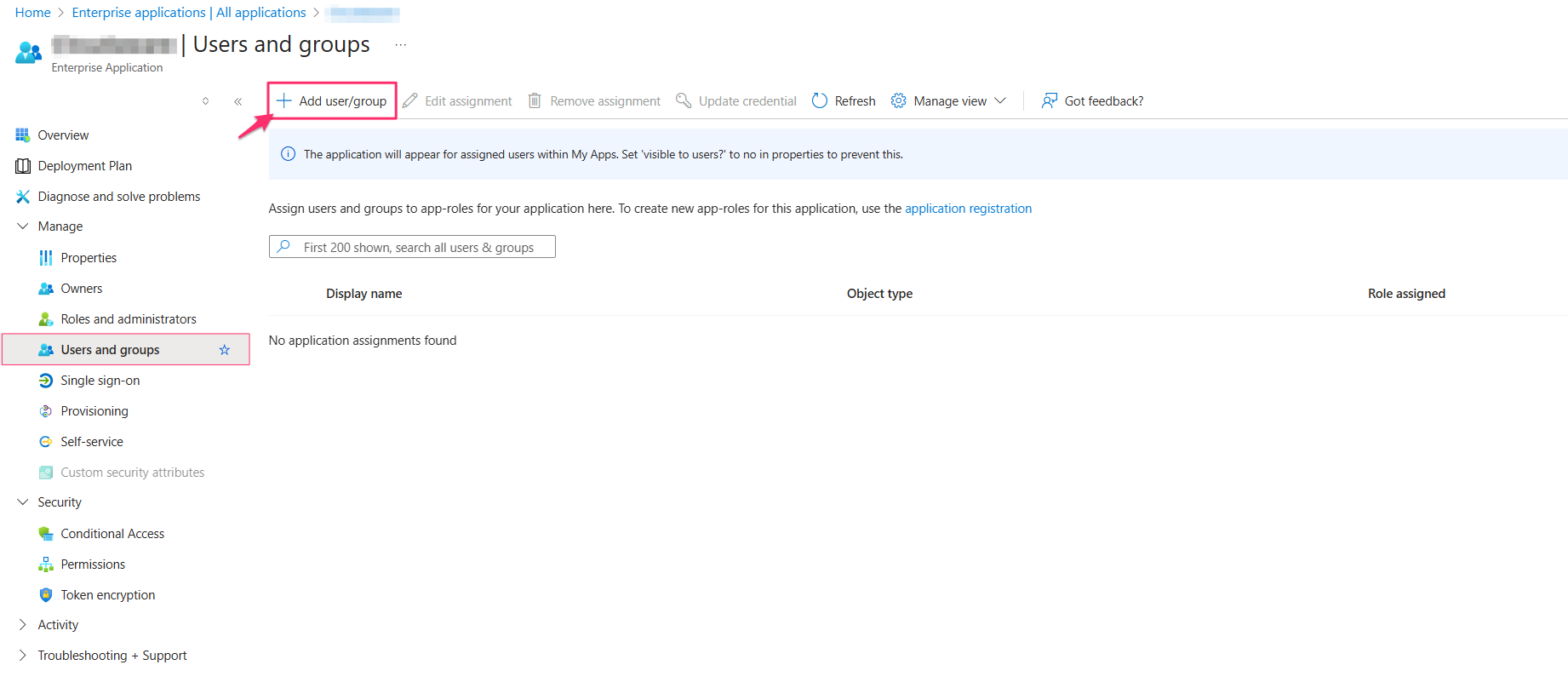Collapse the sidebar with double-chevron icon
Image resolution: width=1568 pixels, height=682 pixels.
click(x=238, y=101)
